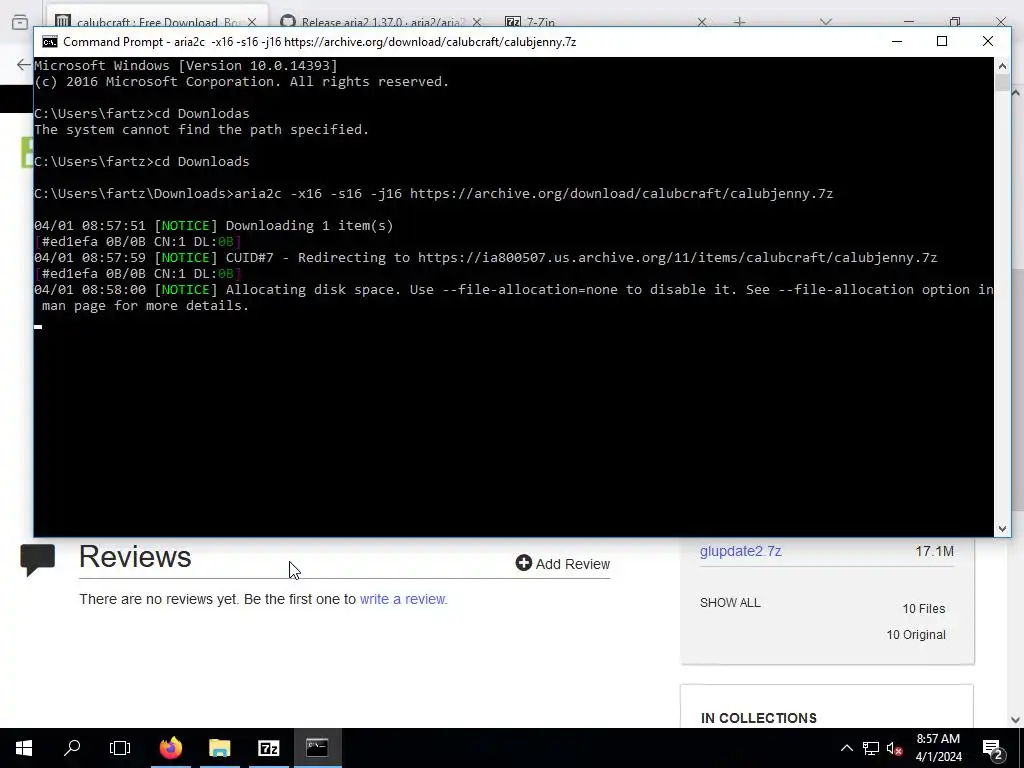Screen dimensions: 1024x768
Task: Click the 17.1M file size text
Action: (x=935, y=551)
